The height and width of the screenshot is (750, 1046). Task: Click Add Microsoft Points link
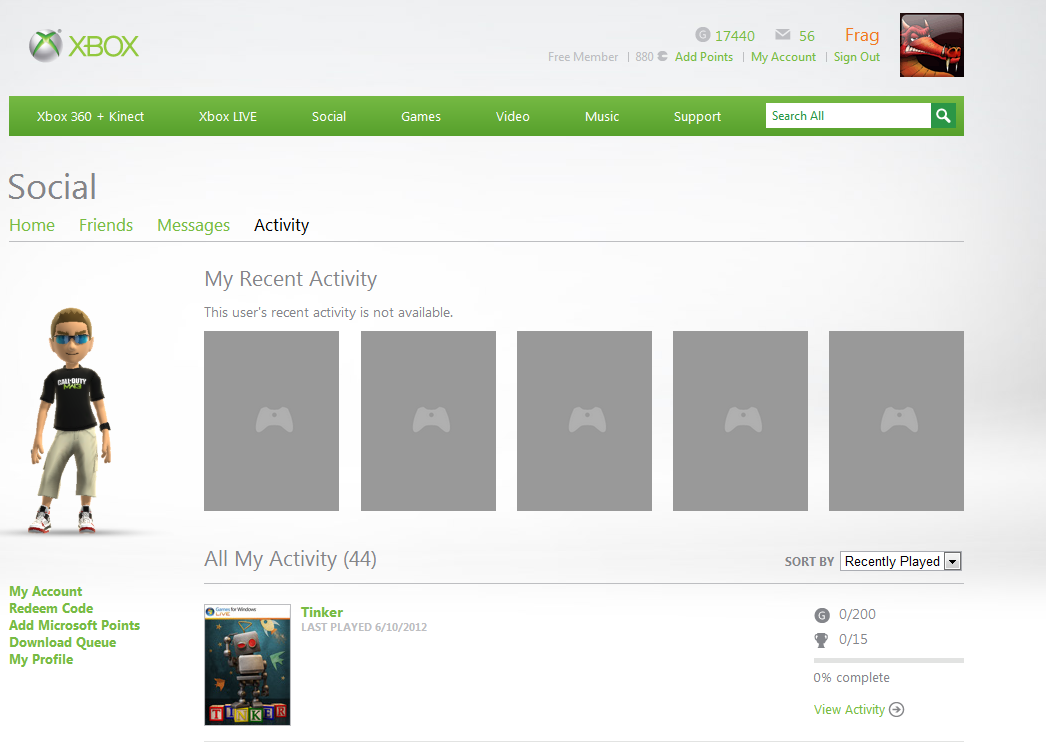74,625
